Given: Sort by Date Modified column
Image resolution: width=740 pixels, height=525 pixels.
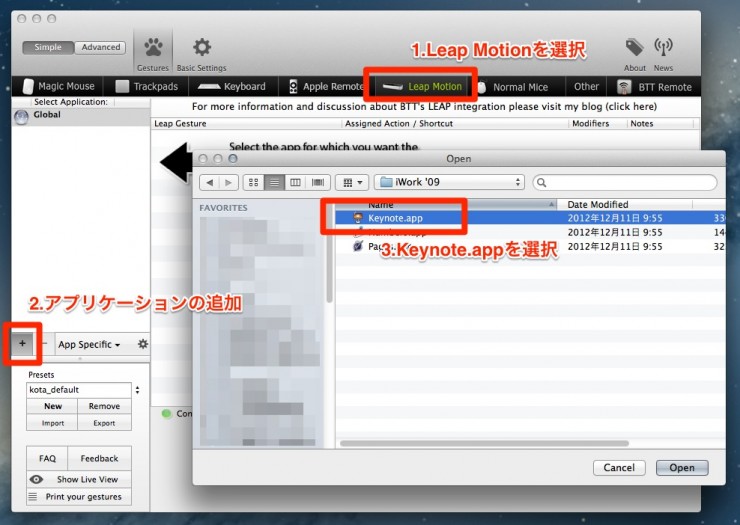Looking at the screenshot, I should 625,204.
